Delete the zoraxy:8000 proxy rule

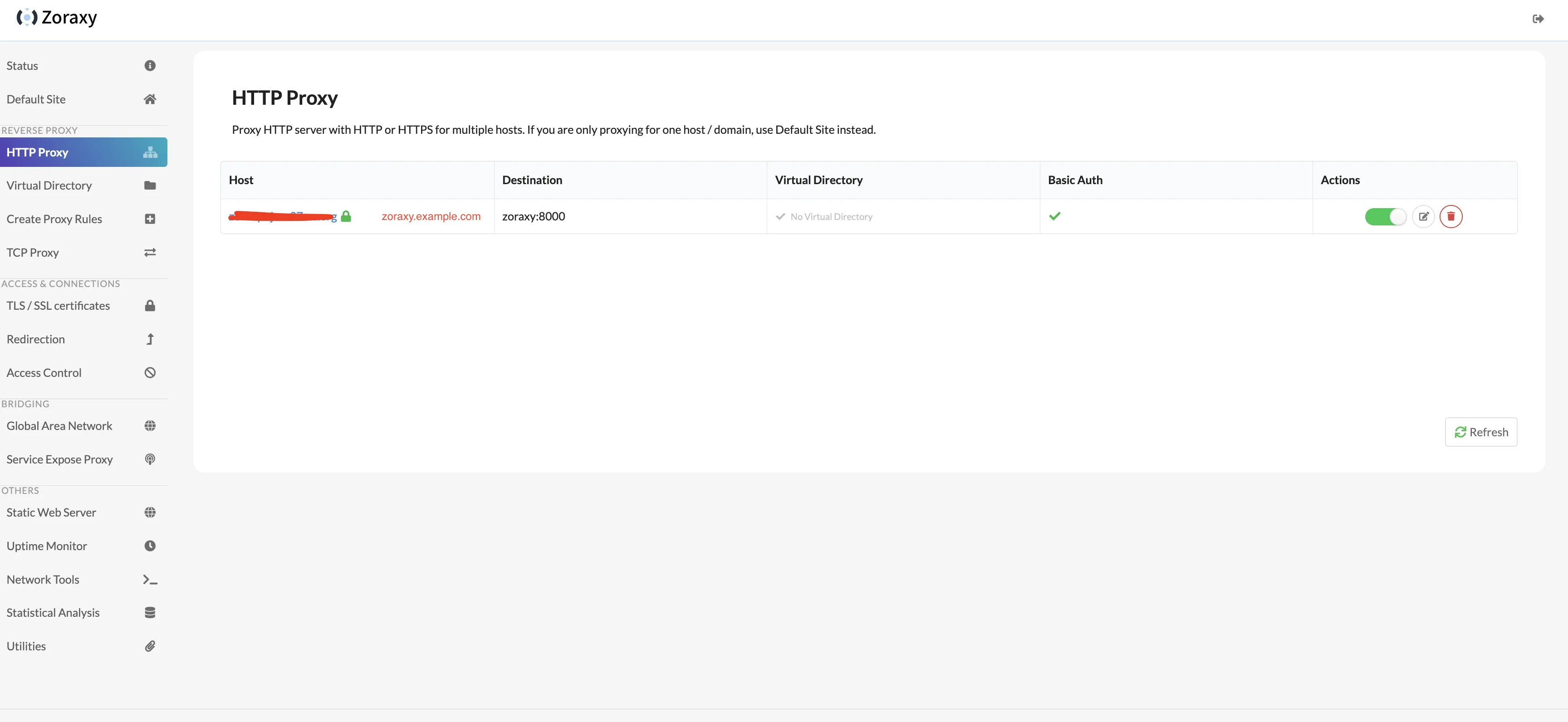(x=1450, y=216)
